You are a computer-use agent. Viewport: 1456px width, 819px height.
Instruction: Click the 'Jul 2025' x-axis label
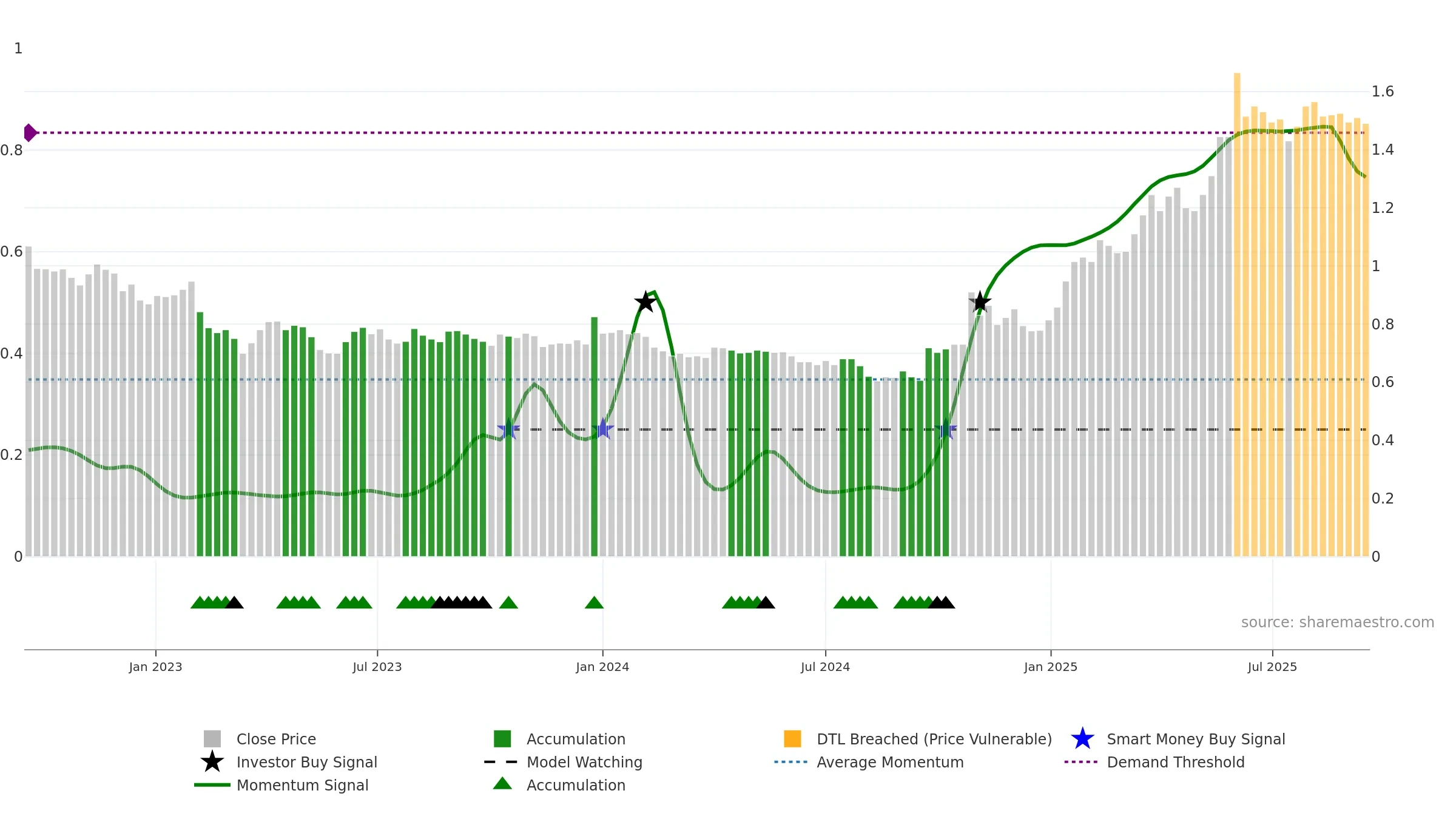click(x=1272, y=667)
